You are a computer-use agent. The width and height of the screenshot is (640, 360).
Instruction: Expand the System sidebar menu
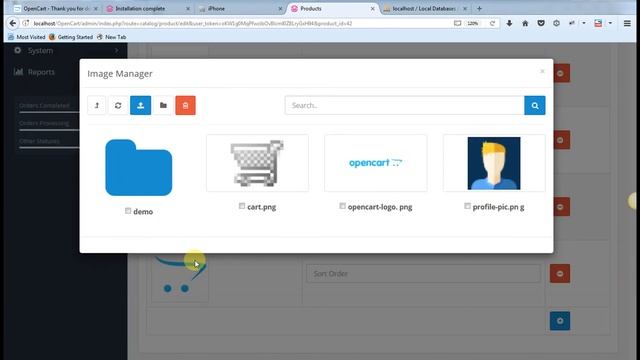pos(65,51)
